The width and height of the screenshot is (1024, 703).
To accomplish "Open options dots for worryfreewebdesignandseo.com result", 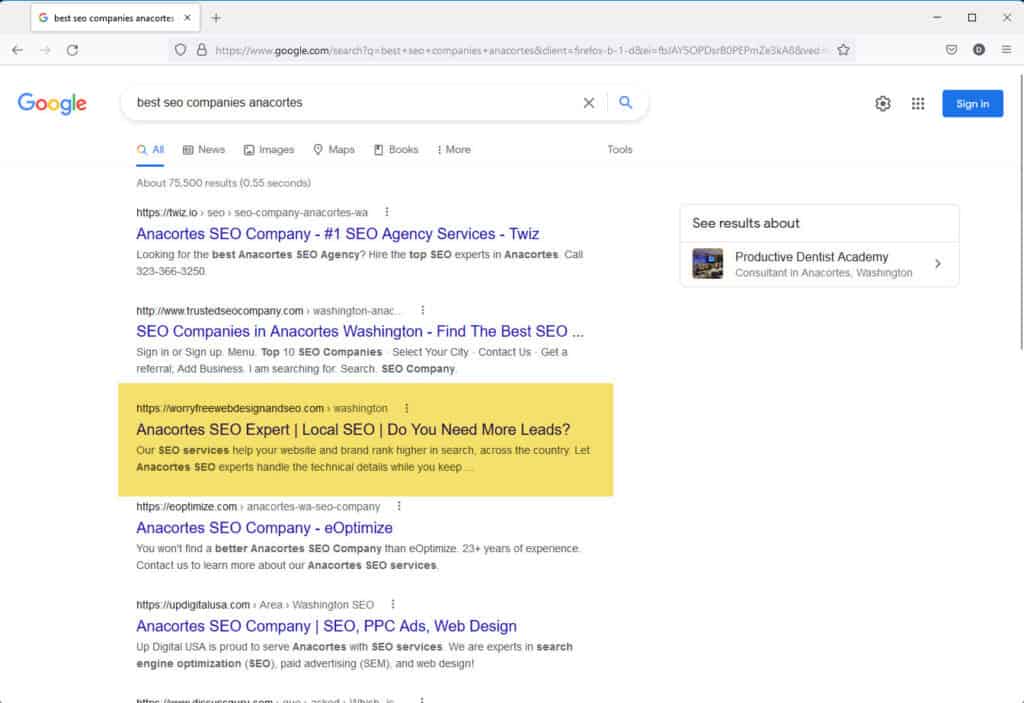I will 406,408.
